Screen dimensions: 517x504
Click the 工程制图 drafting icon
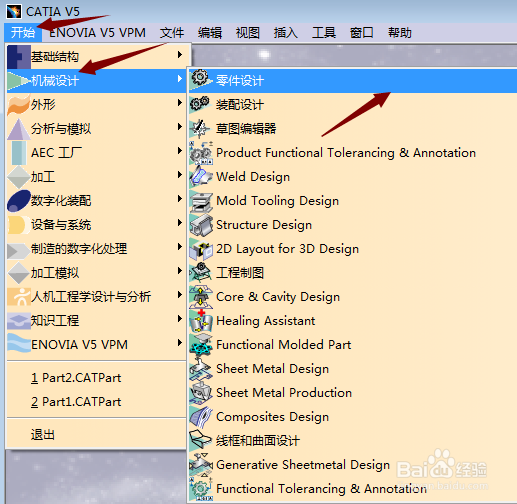(201, 273)
